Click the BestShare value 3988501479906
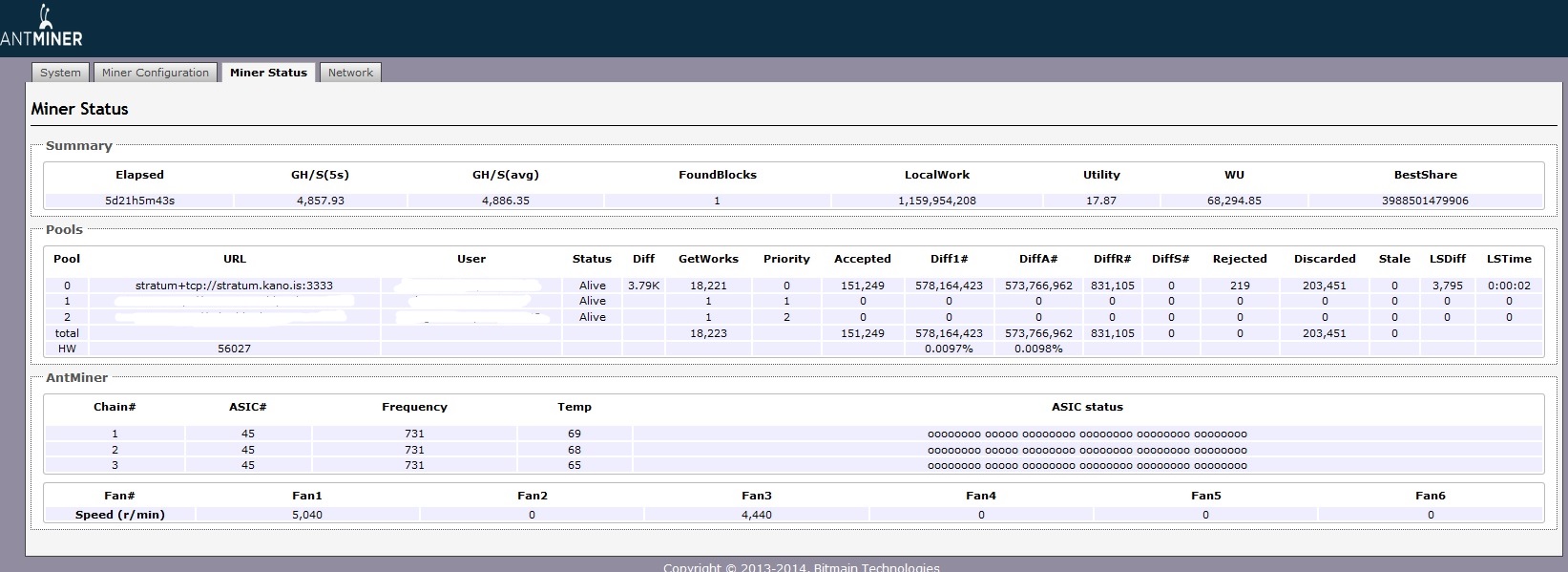This screenshot has width=1568, height=572. [1425, 201]
